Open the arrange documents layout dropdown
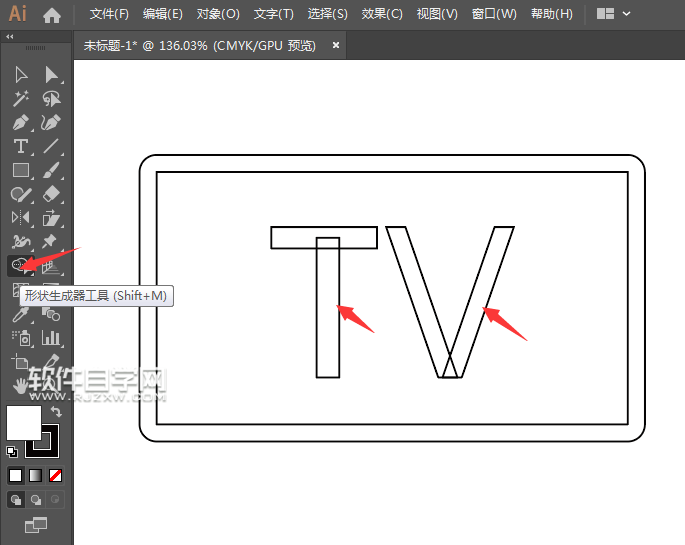 coord(613,14)
